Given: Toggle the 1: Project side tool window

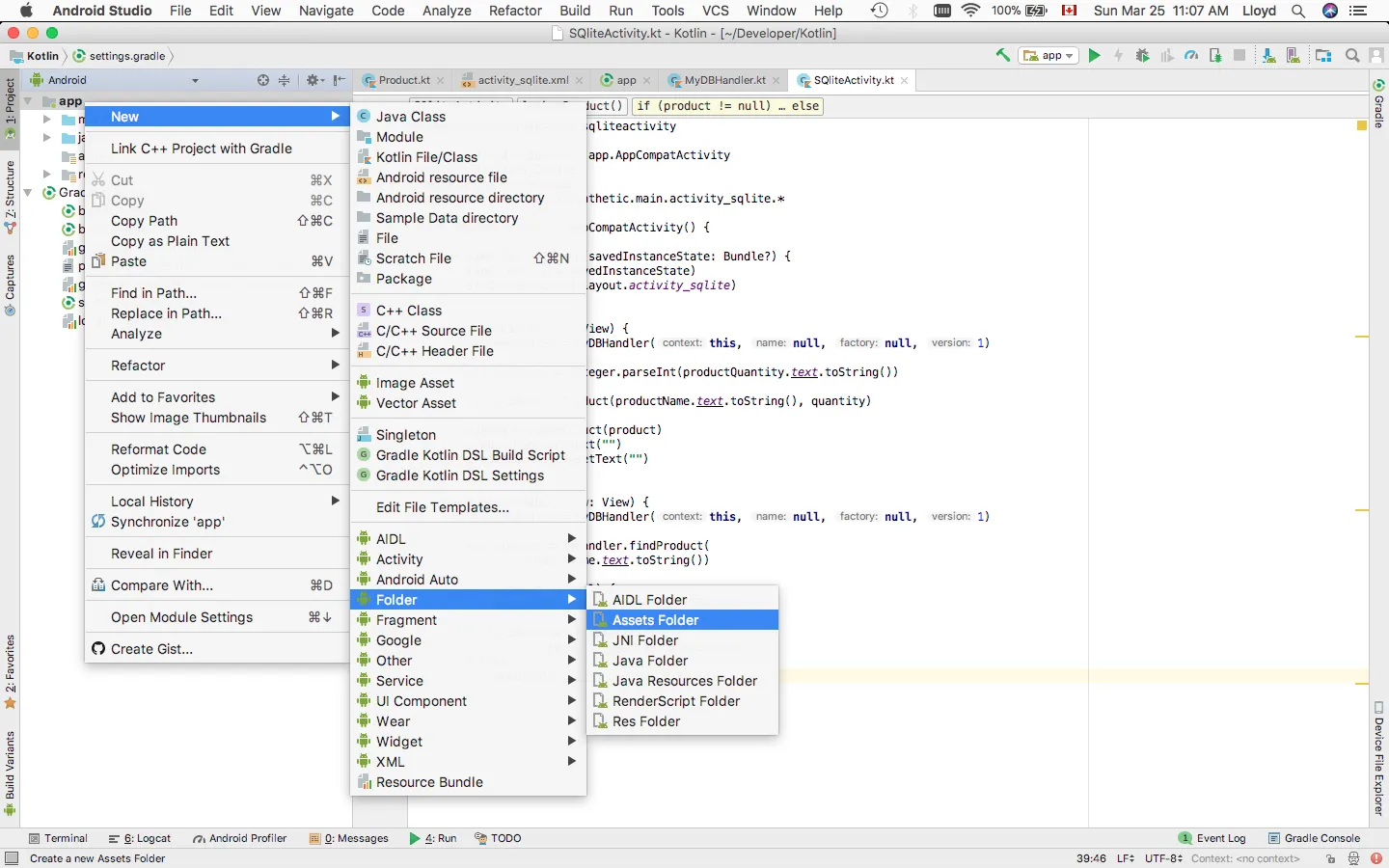Looking at the screenshot, I should (11, 107).
